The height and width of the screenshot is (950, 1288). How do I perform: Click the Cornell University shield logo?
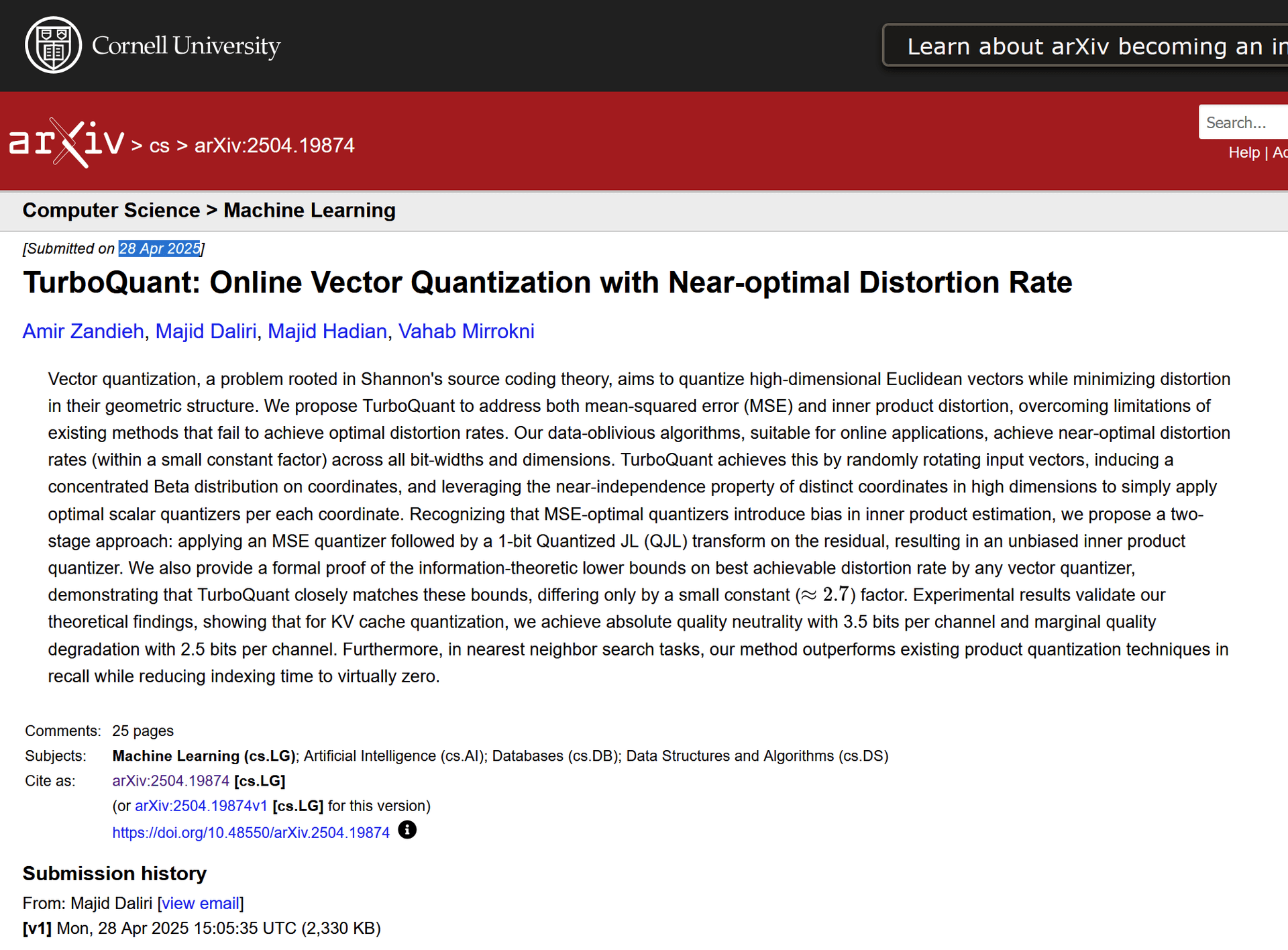point(53,45)
